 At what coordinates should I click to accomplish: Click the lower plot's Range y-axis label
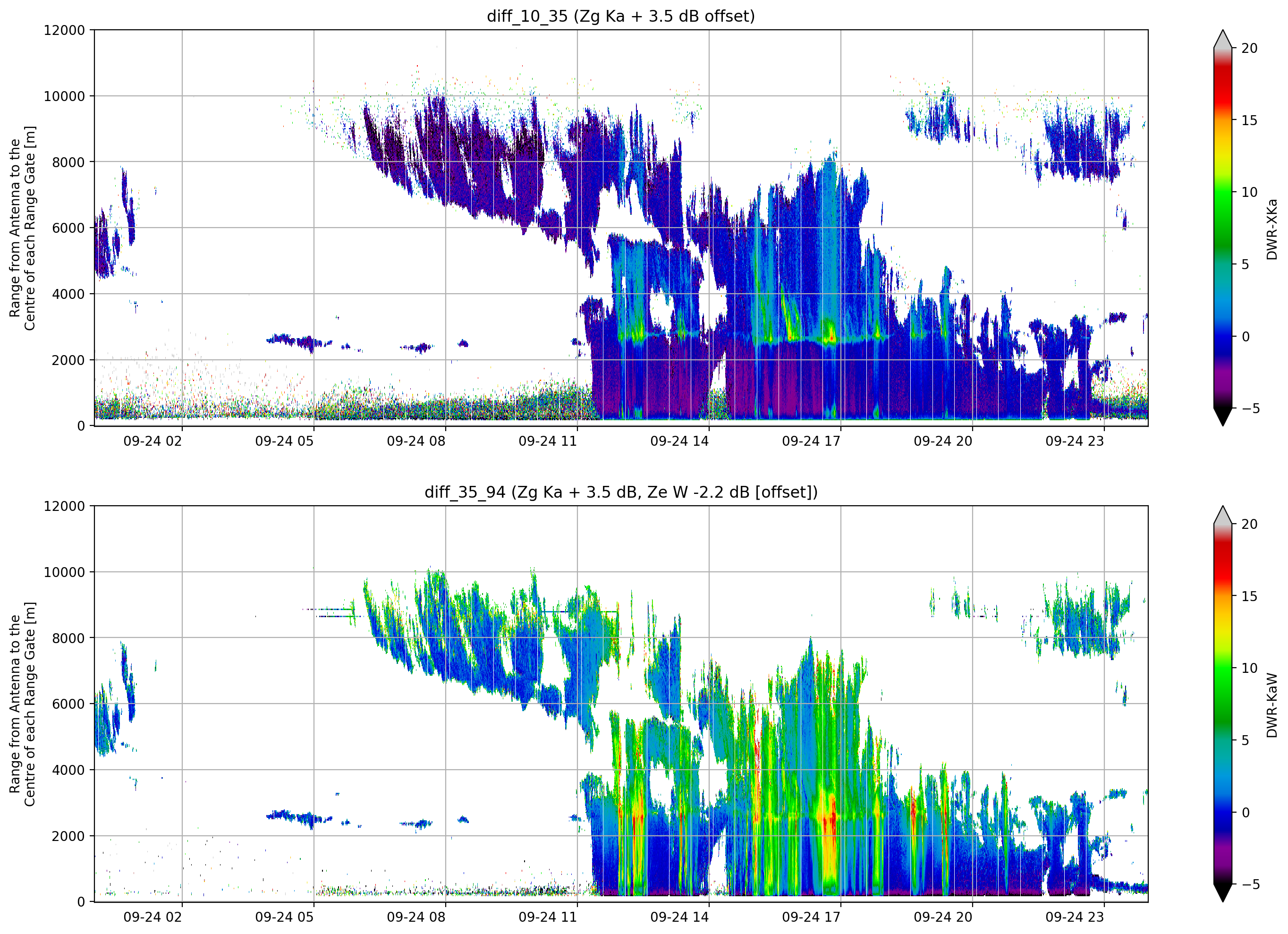tap(22, 704)
